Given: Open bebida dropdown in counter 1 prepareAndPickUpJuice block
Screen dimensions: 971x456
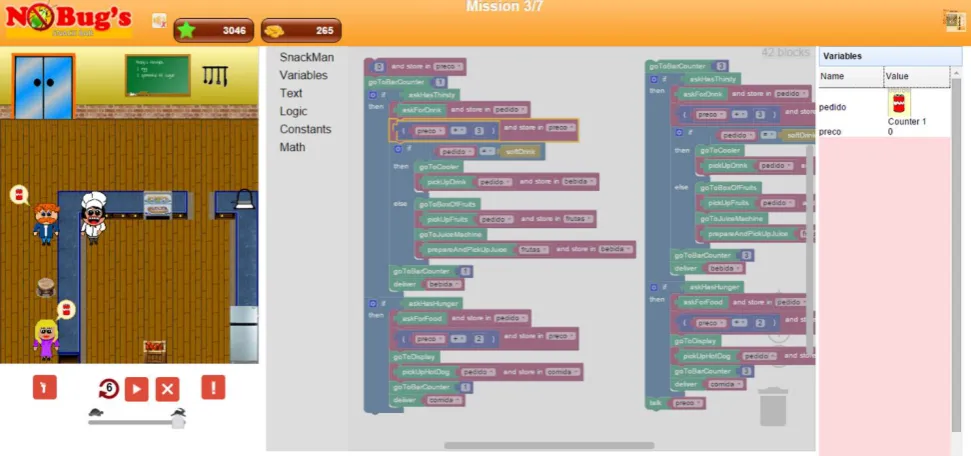Looking at the screenshot, I should [x=616, y=250].
